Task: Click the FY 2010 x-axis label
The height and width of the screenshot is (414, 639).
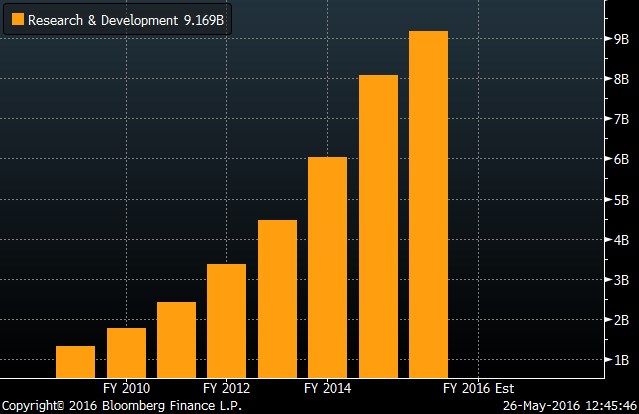Action: [126, 388]
